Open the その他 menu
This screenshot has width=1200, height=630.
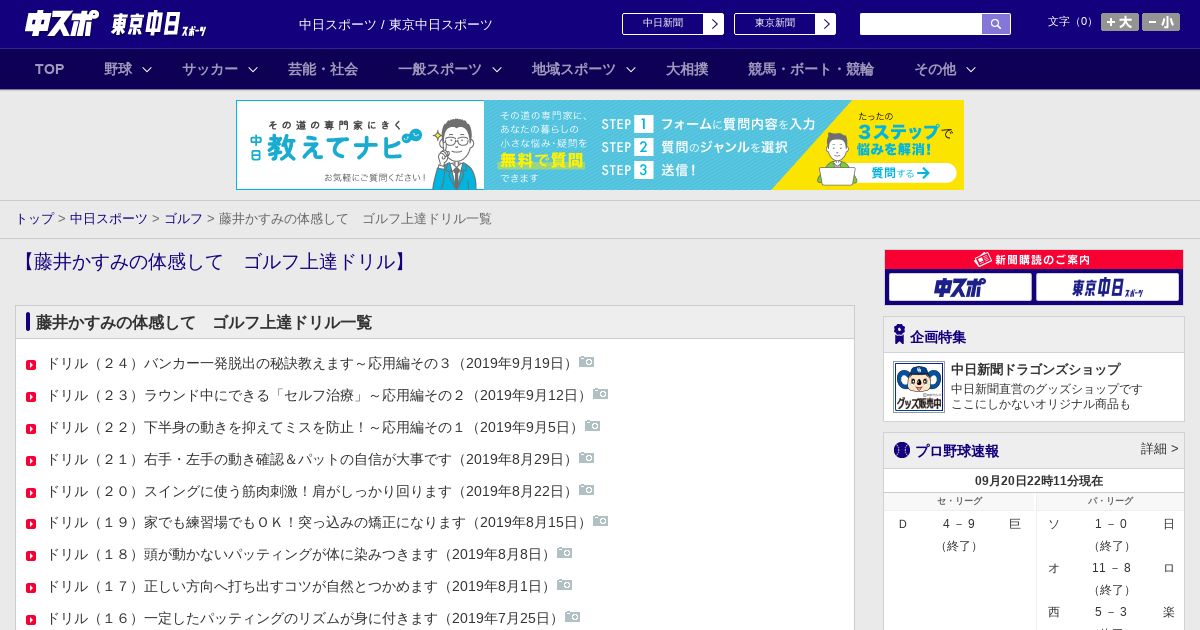pyautogui.click(x=935, y=69)
